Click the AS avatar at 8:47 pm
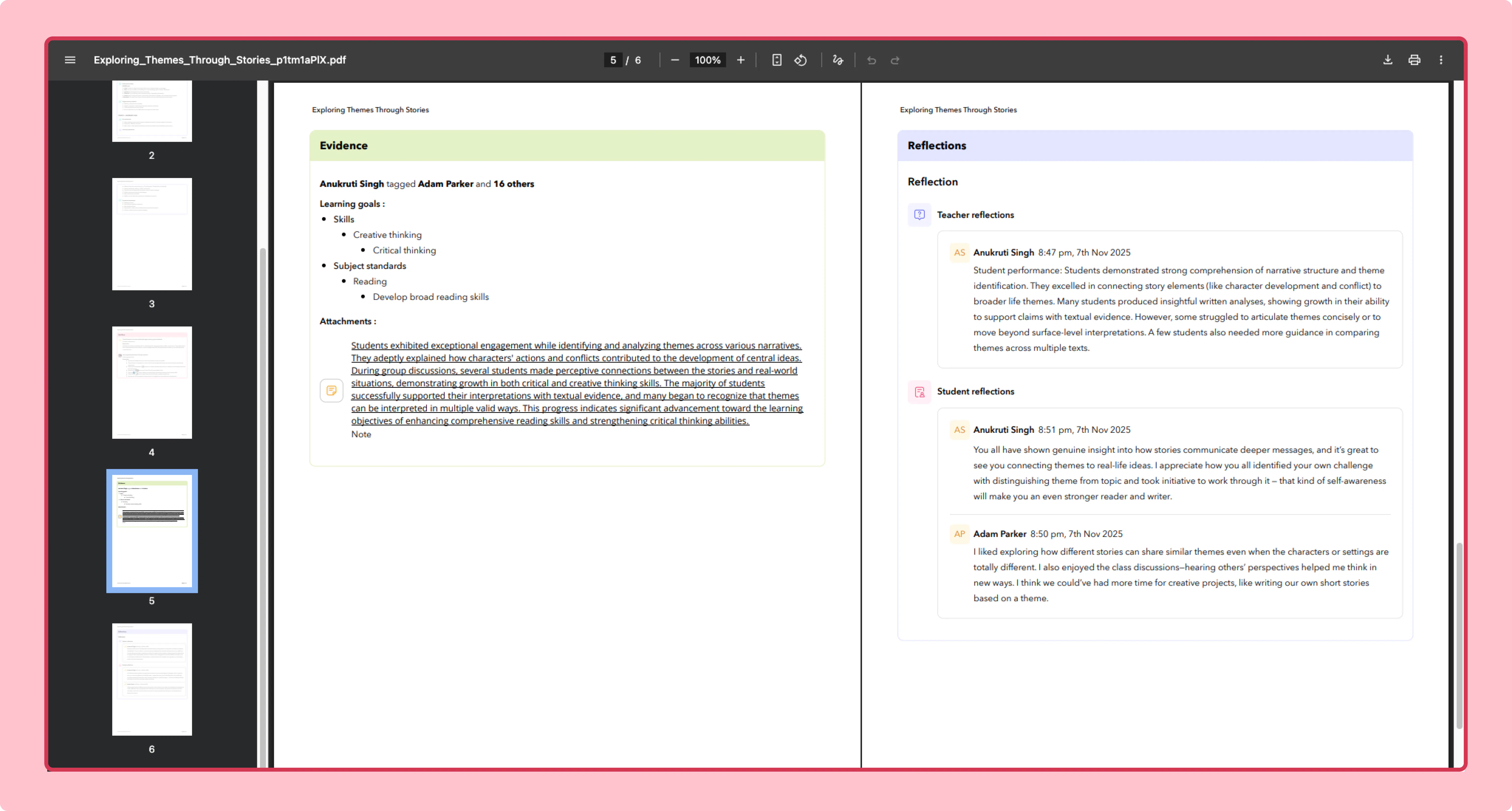1512x811 pixels. click(960, 252)
